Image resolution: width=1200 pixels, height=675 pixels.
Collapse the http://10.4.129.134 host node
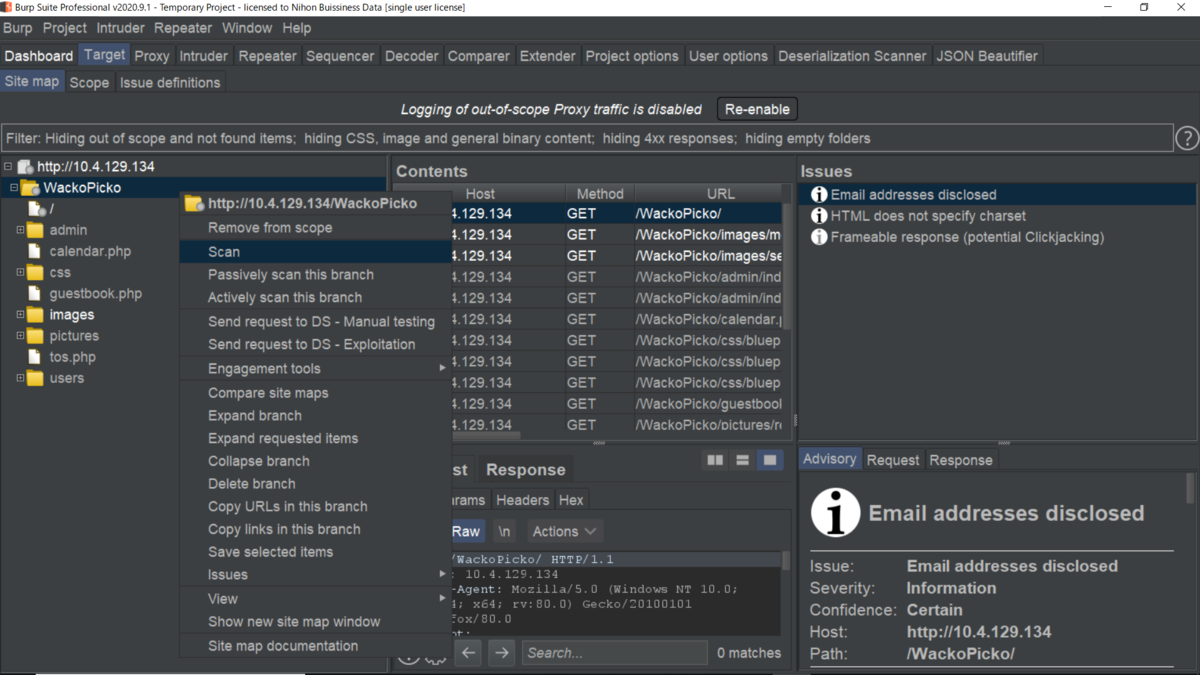[8, 167]
